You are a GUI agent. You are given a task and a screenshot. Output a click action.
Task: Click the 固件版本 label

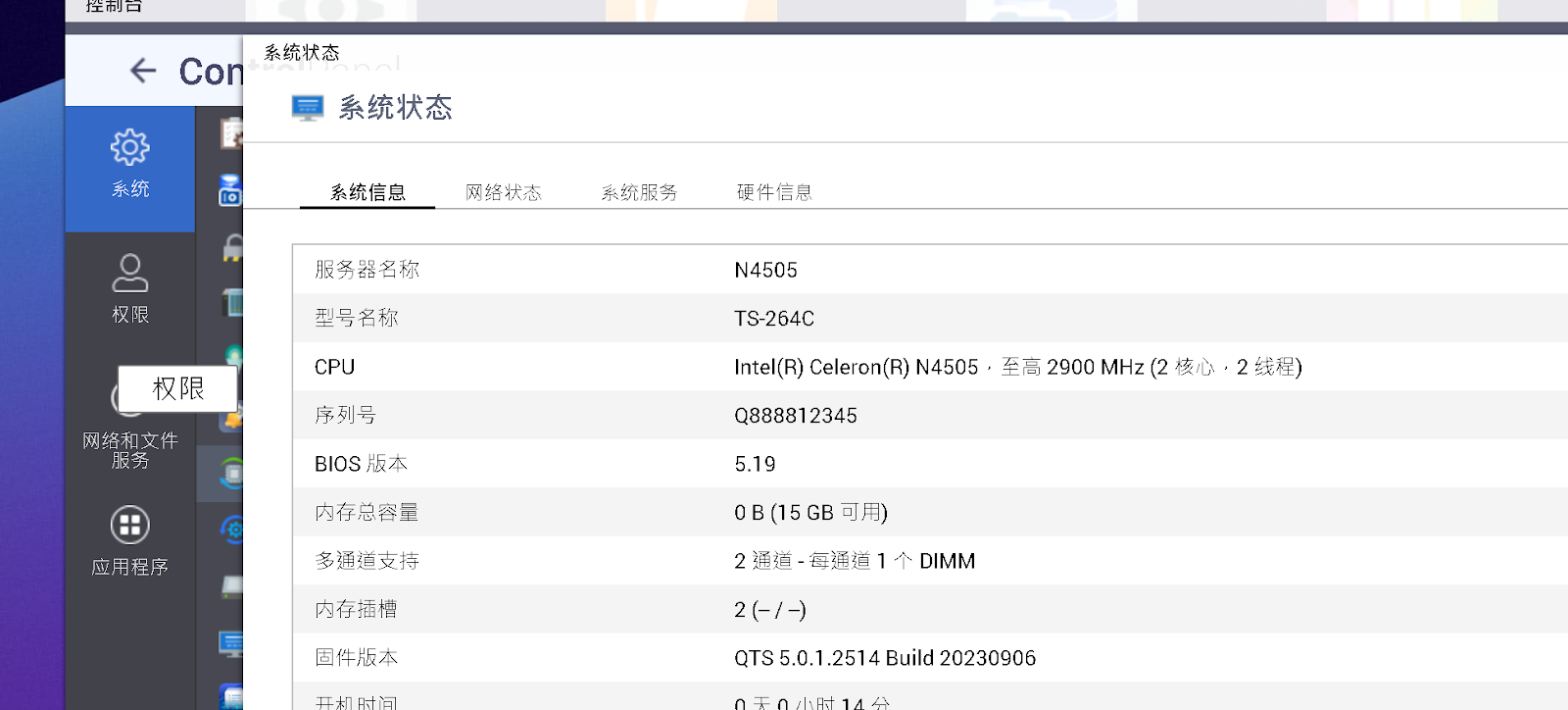tap(356, 658)
